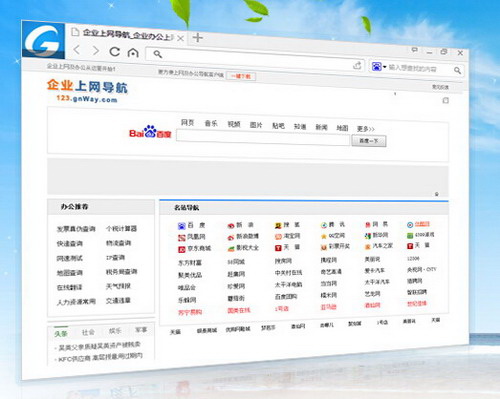Open 网易 site icon
Viewport: 500px width, 399px height.
pos(368,225)
